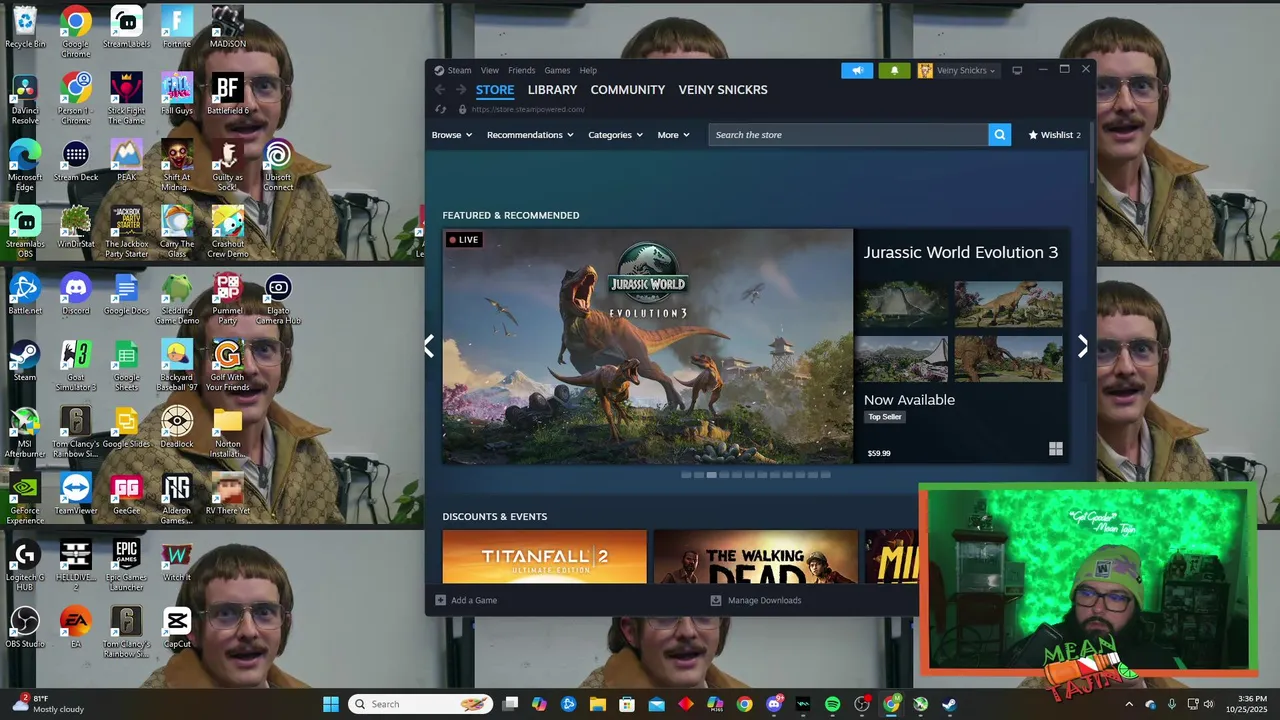
Task: Show previous featured game with left arrow
Action: (430, 346)
